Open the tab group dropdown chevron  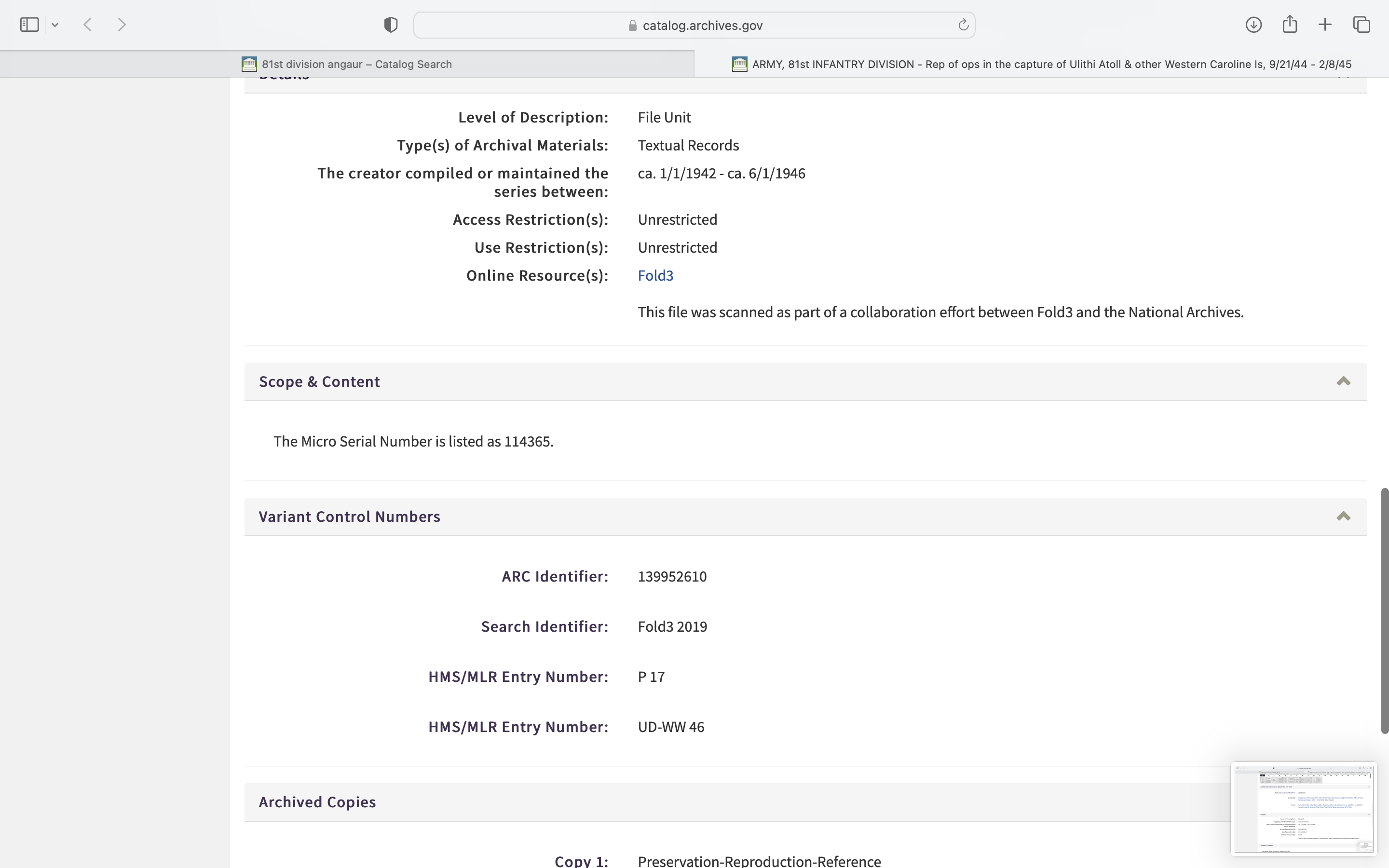tap(55, 25)
